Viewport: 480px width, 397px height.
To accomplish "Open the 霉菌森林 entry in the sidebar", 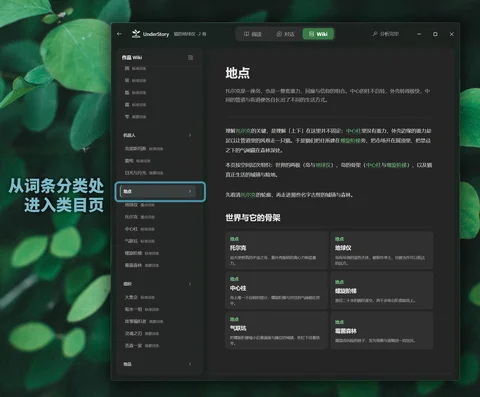I will tap(142, 265).
